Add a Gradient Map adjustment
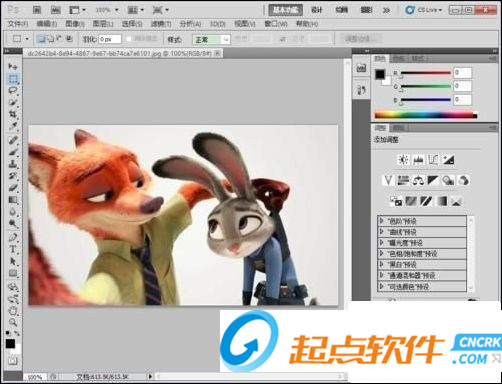This screenshot has height=384, width=502. pyautogui.click(x=441, y=201)
